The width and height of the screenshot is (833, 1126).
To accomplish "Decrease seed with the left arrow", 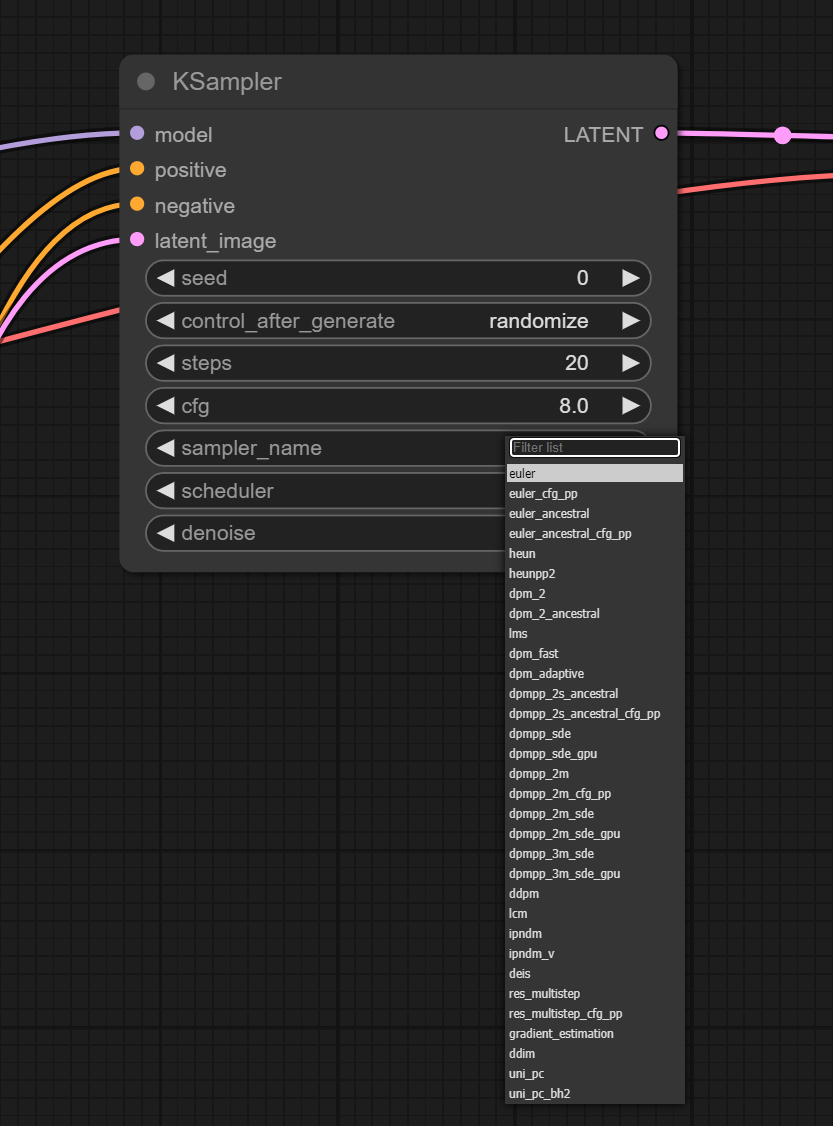I will point(166,278).
